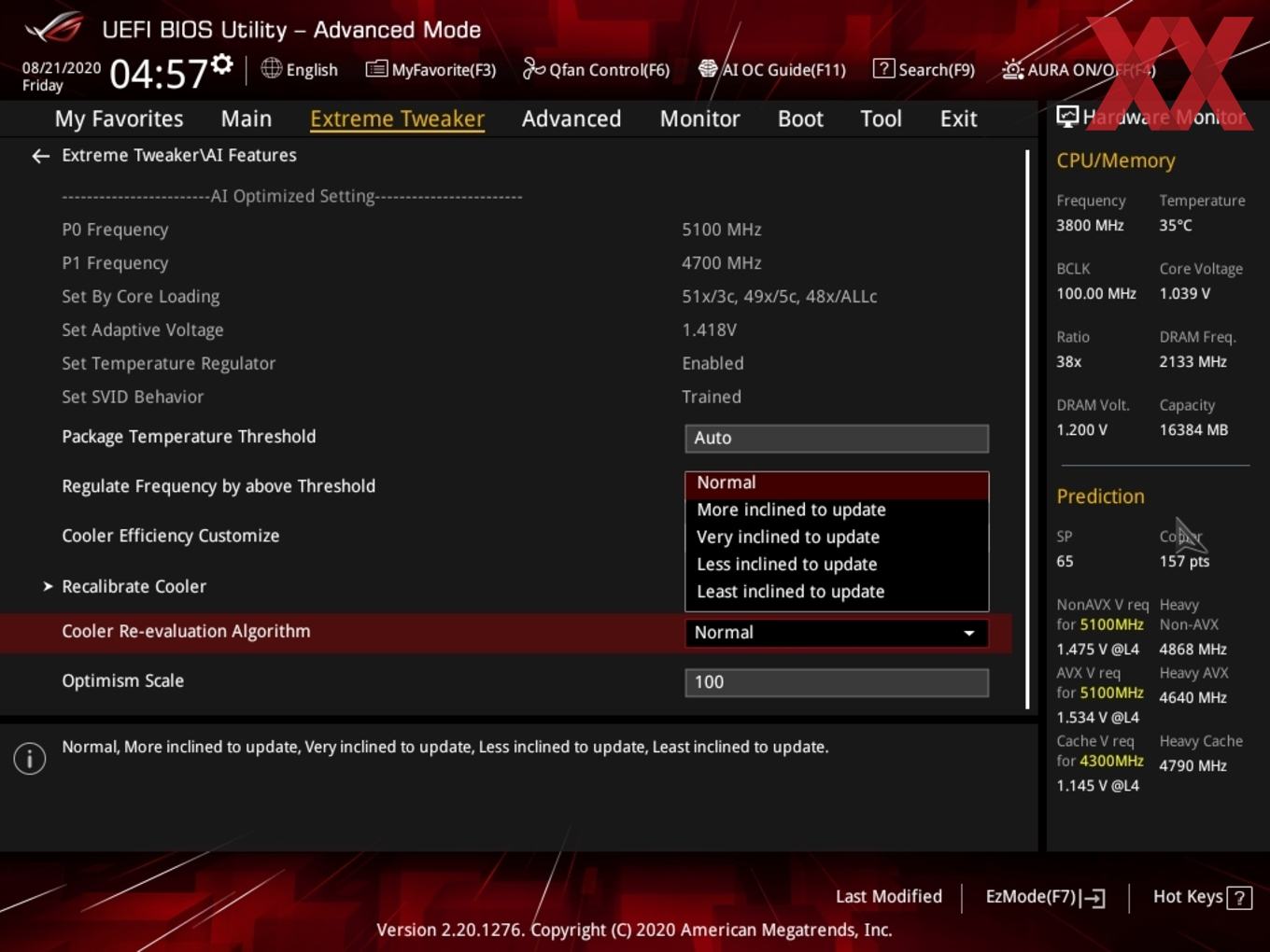Click Set Temperature Regulator Enabled value

[713, 364]
